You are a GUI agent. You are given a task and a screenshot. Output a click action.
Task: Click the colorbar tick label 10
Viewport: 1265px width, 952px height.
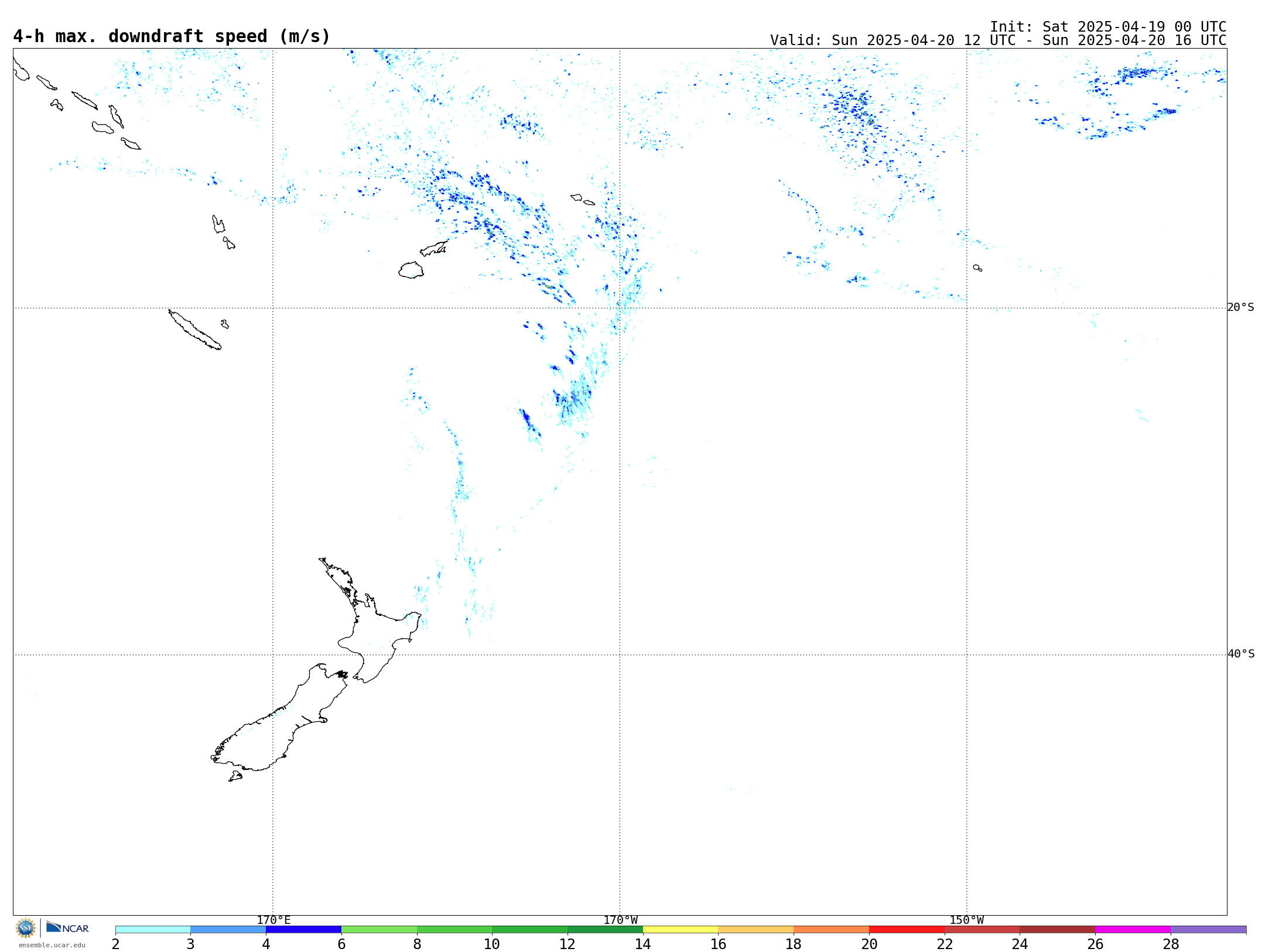tap(492, 944)
